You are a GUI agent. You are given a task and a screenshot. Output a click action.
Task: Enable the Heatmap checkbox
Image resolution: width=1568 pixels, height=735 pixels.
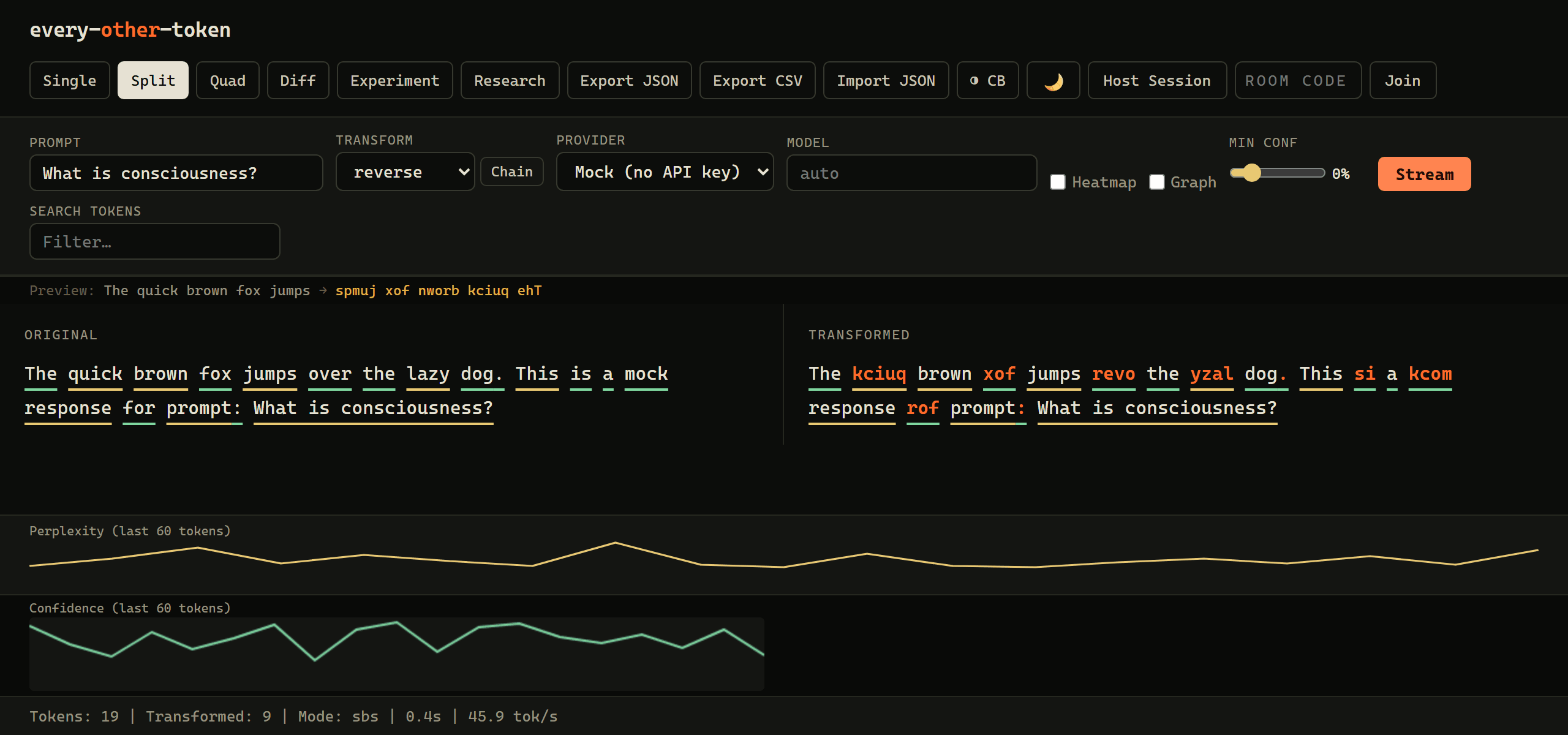pos(1058,182)
